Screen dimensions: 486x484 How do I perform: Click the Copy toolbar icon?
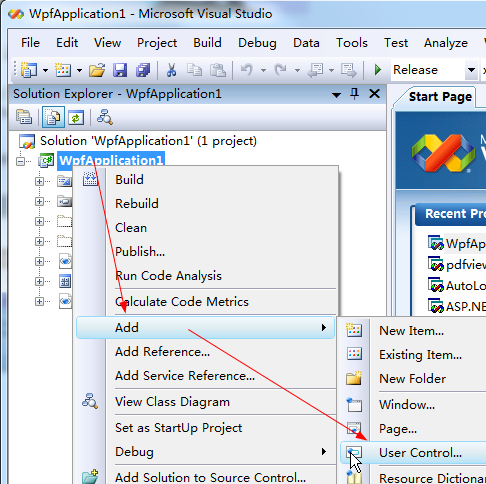194,70
